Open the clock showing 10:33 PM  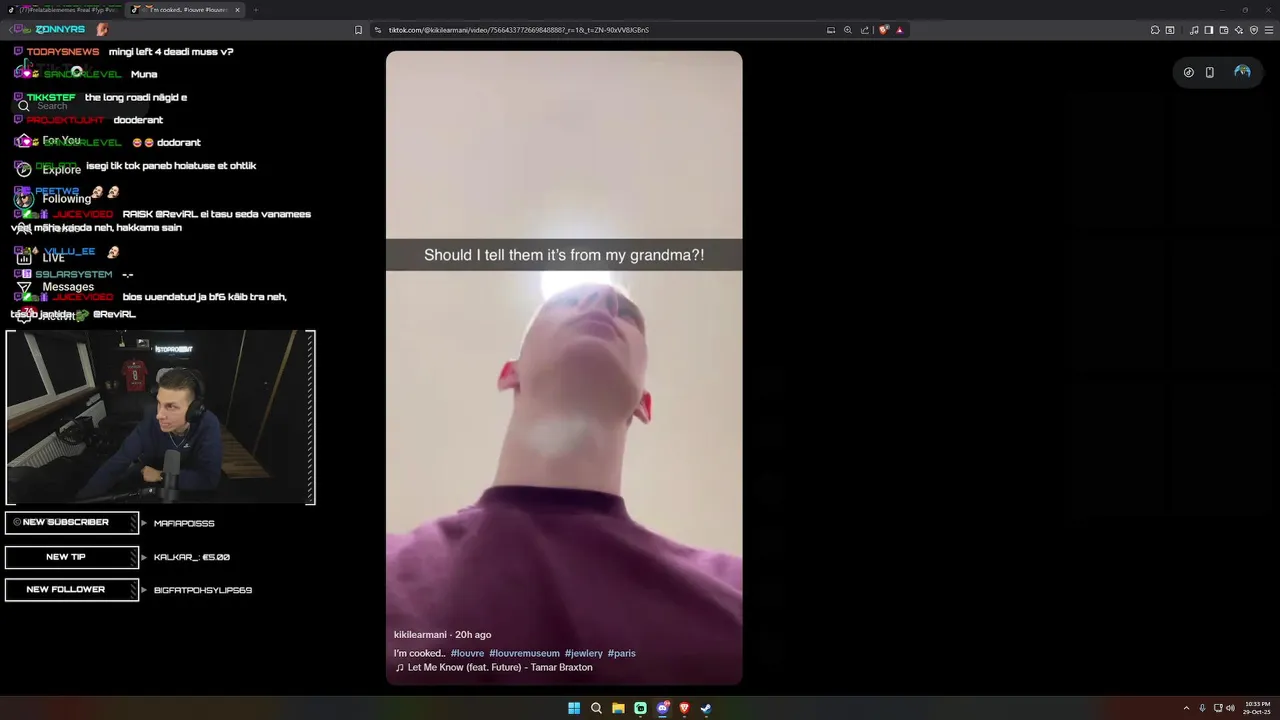pos(1258,708)
